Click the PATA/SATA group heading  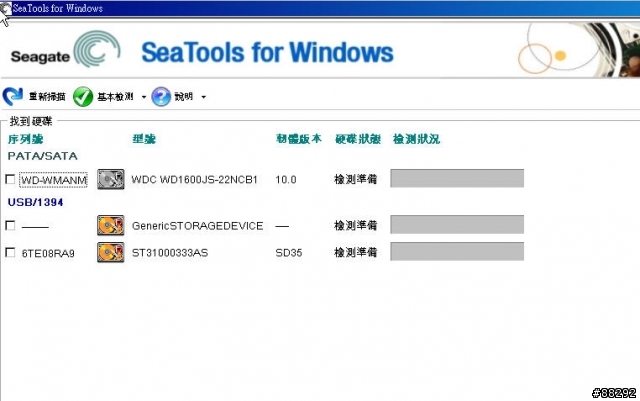(x=42, y=156)
